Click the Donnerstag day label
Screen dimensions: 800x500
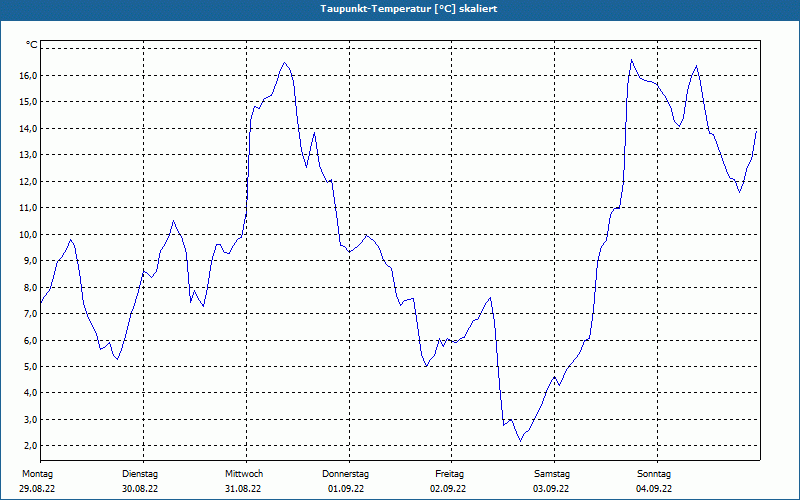point(345,474)
